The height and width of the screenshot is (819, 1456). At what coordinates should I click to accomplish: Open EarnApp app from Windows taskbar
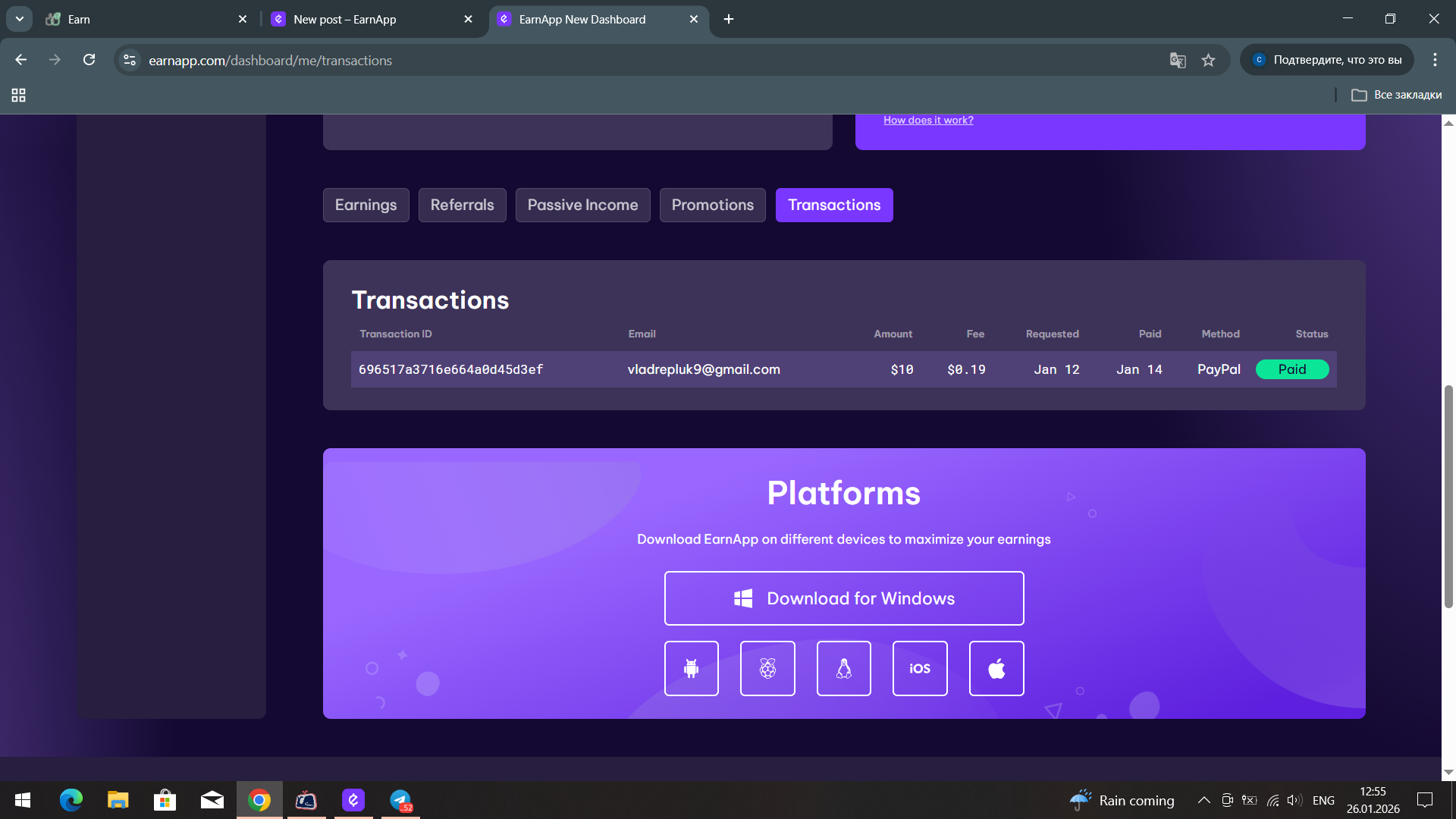353,800
